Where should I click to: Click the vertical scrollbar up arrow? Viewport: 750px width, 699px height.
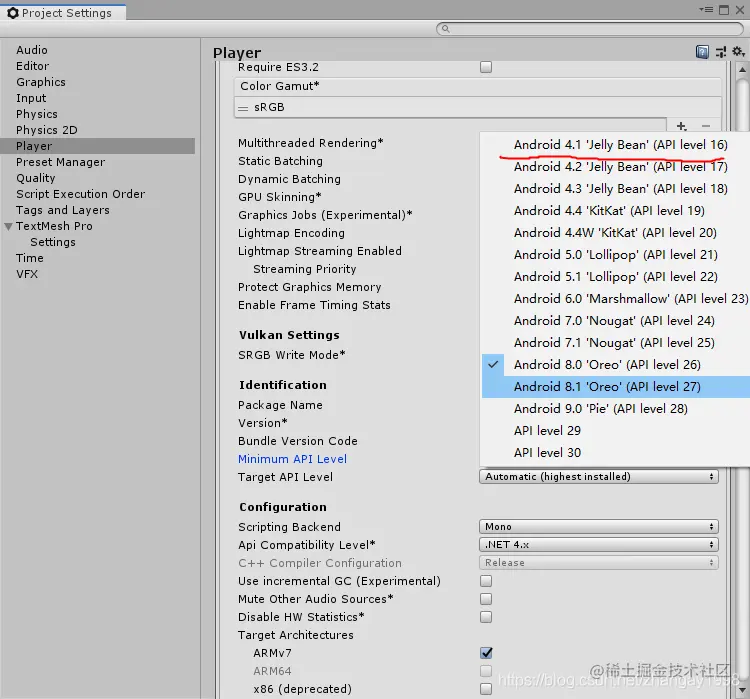point(742,69)
